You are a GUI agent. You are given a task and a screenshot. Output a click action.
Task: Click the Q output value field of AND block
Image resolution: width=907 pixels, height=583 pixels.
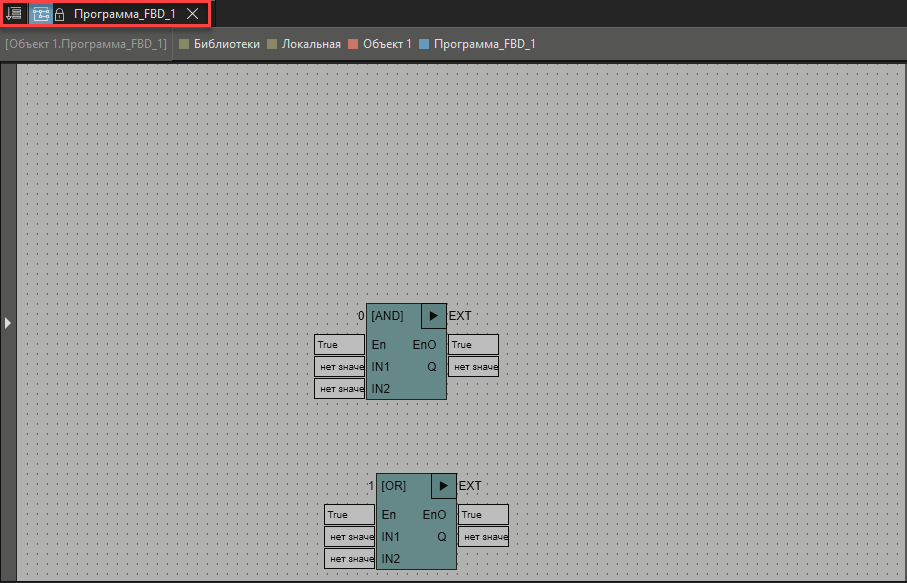coord(473,367)
